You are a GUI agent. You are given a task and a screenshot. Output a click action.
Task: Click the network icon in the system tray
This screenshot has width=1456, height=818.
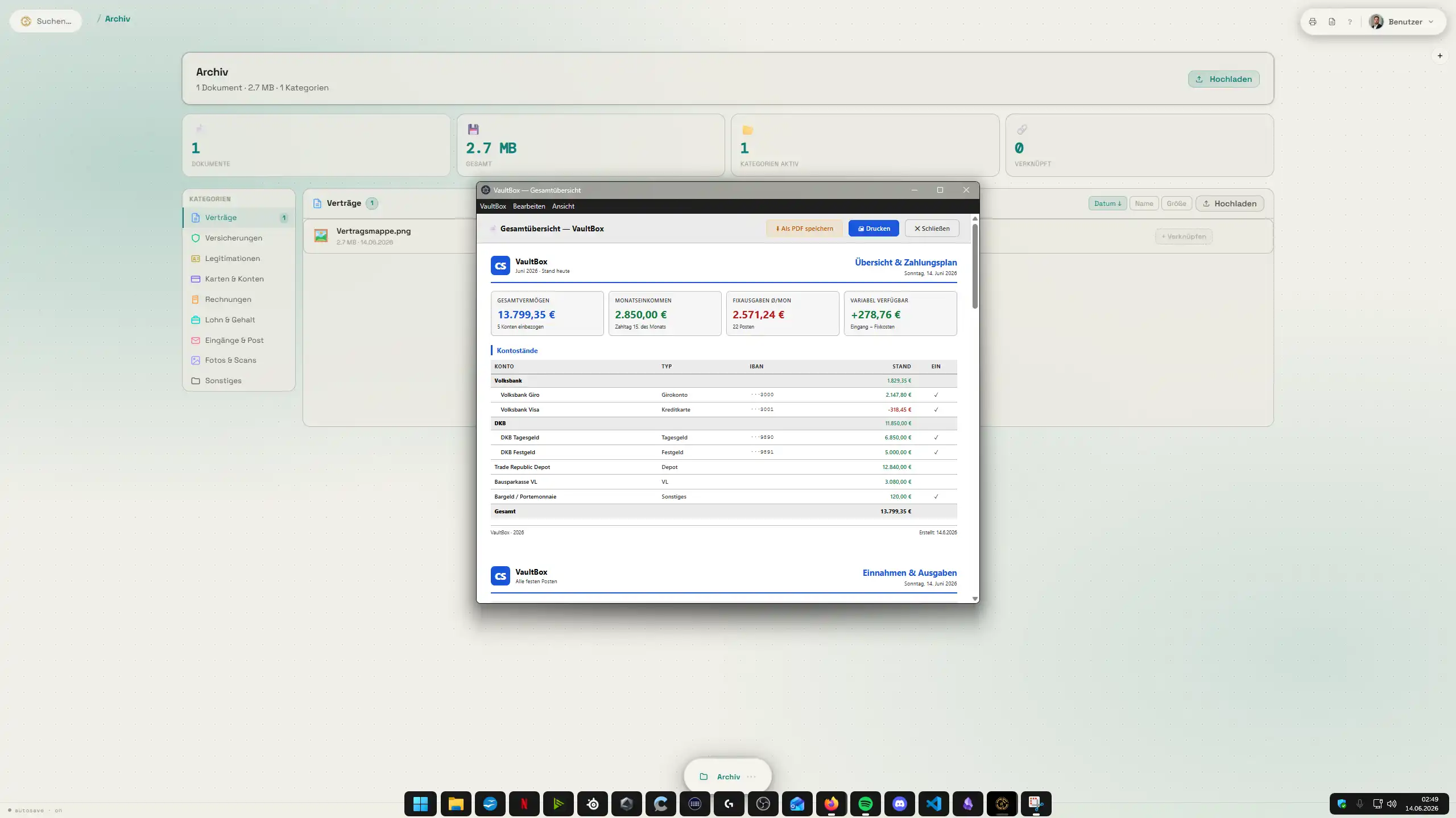point(1378,804)
